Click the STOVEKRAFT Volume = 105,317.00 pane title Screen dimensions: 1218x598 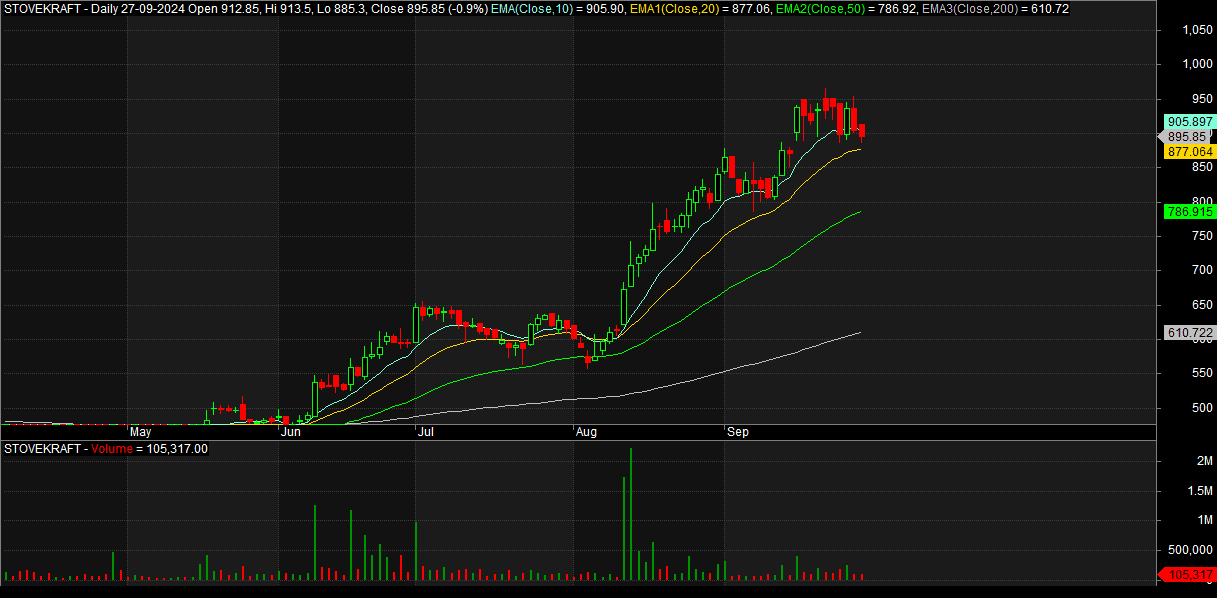(106, 449)
